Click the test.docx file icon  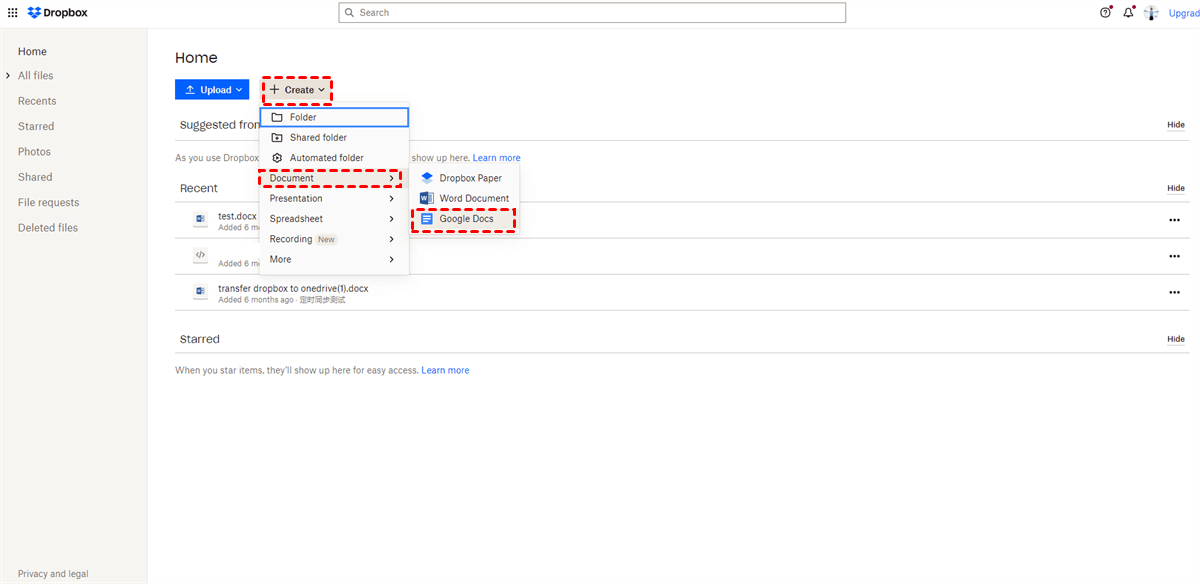pos(200,219)
